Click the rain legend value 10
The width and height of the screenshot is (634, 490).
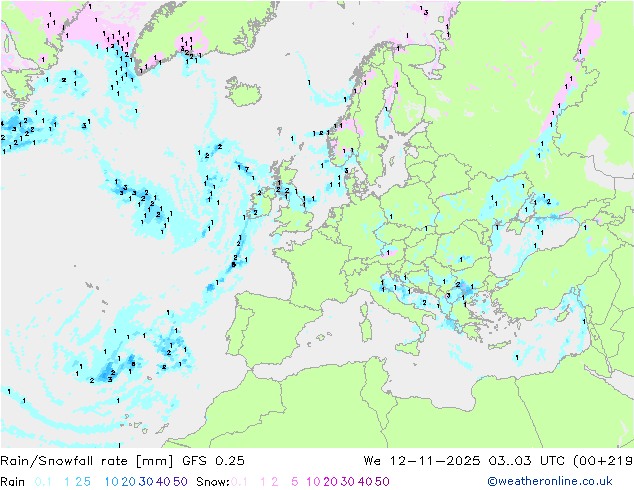pyautogui.click(x=112, y=482)
